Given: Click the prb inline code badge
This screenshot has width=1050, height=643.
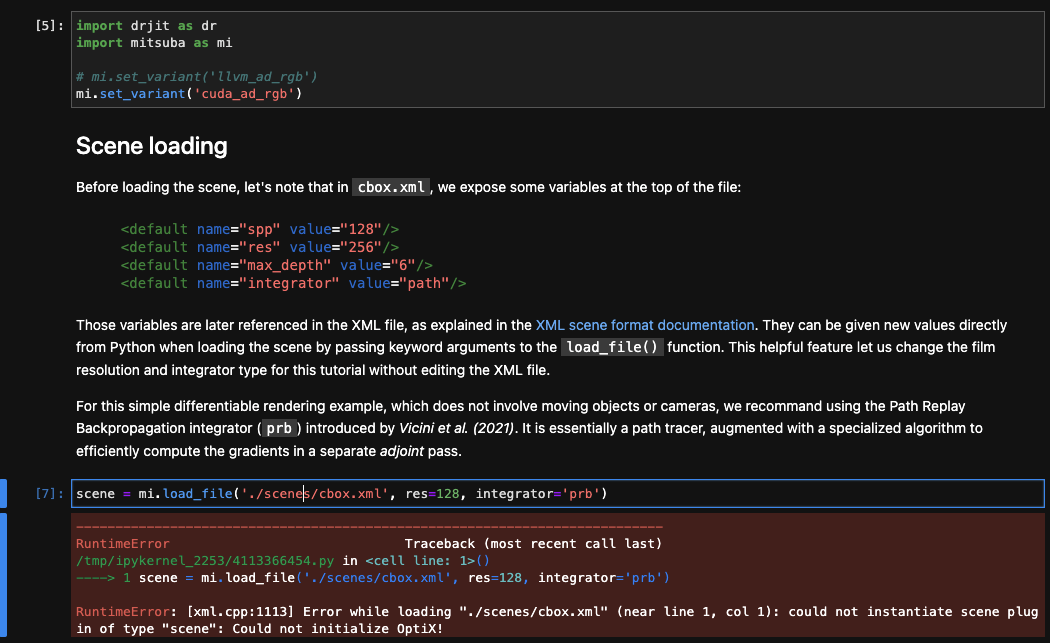Looking at the screenshot, I should (279, 428).
